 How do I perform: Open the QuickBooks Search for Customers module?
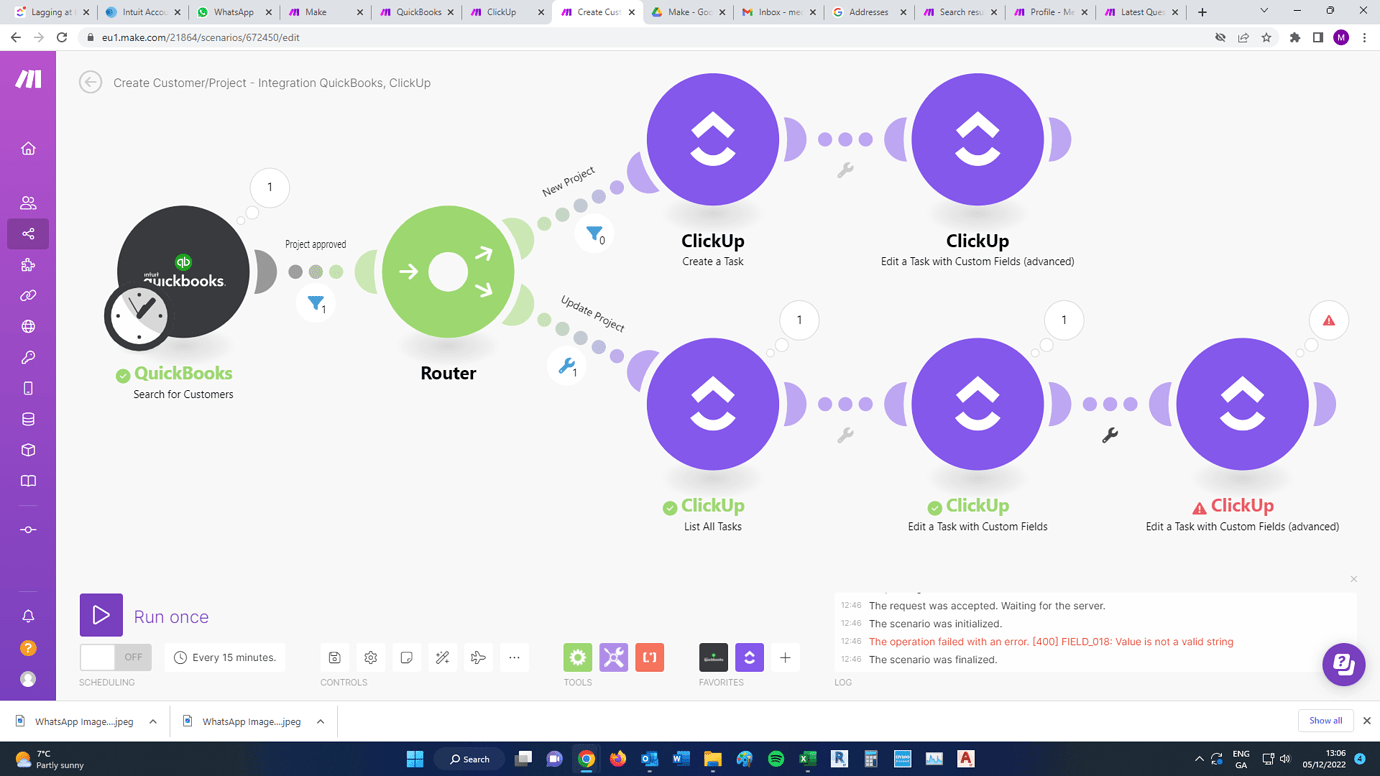pyautogui.click(x=183, y=270)
